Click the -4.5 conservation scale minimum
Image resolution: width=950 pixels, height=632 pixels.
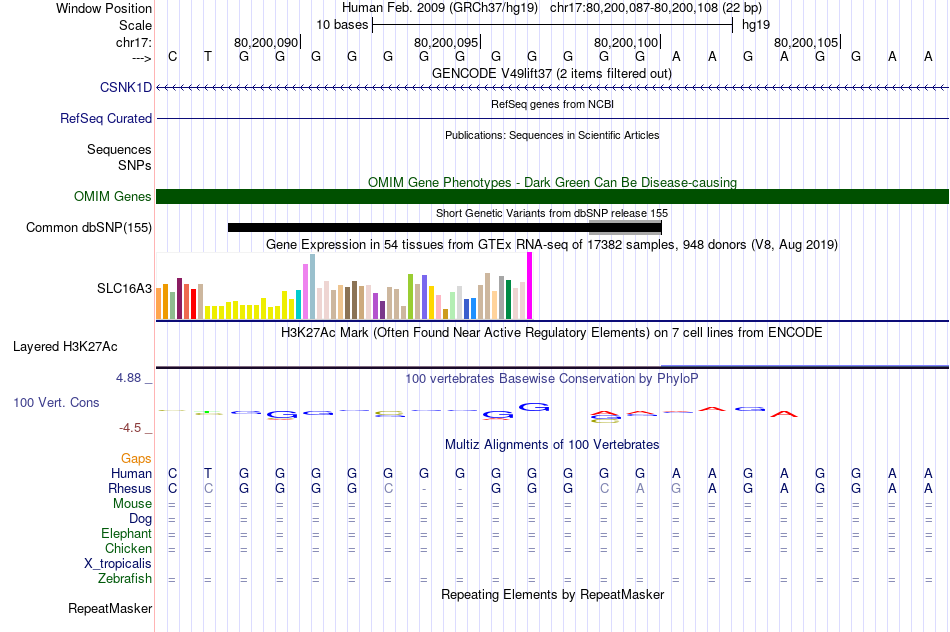coord(130,428)
